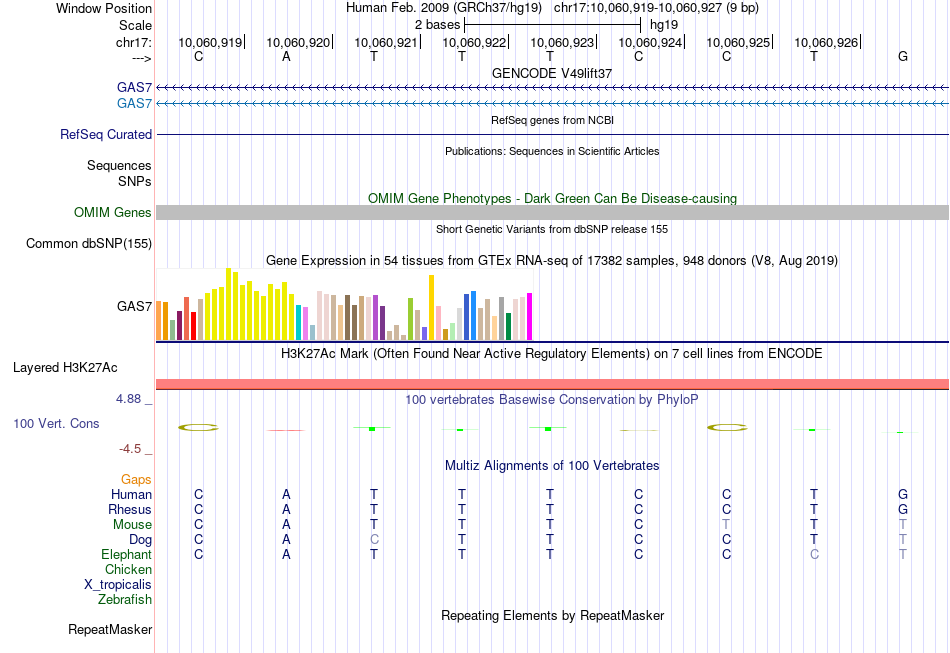950x653 pixels.
Task: Click the H3K27Ac Mark ENCODE track title
Action: point(552,354)
